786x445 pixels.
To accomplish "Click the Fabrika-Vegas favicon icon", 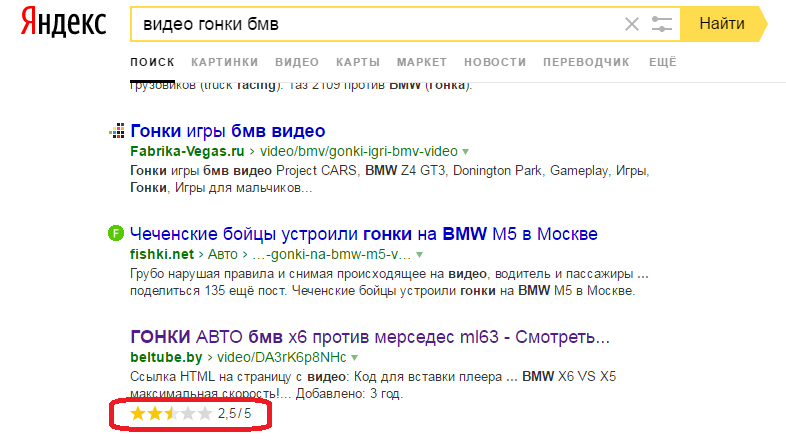I will [117, 131].
